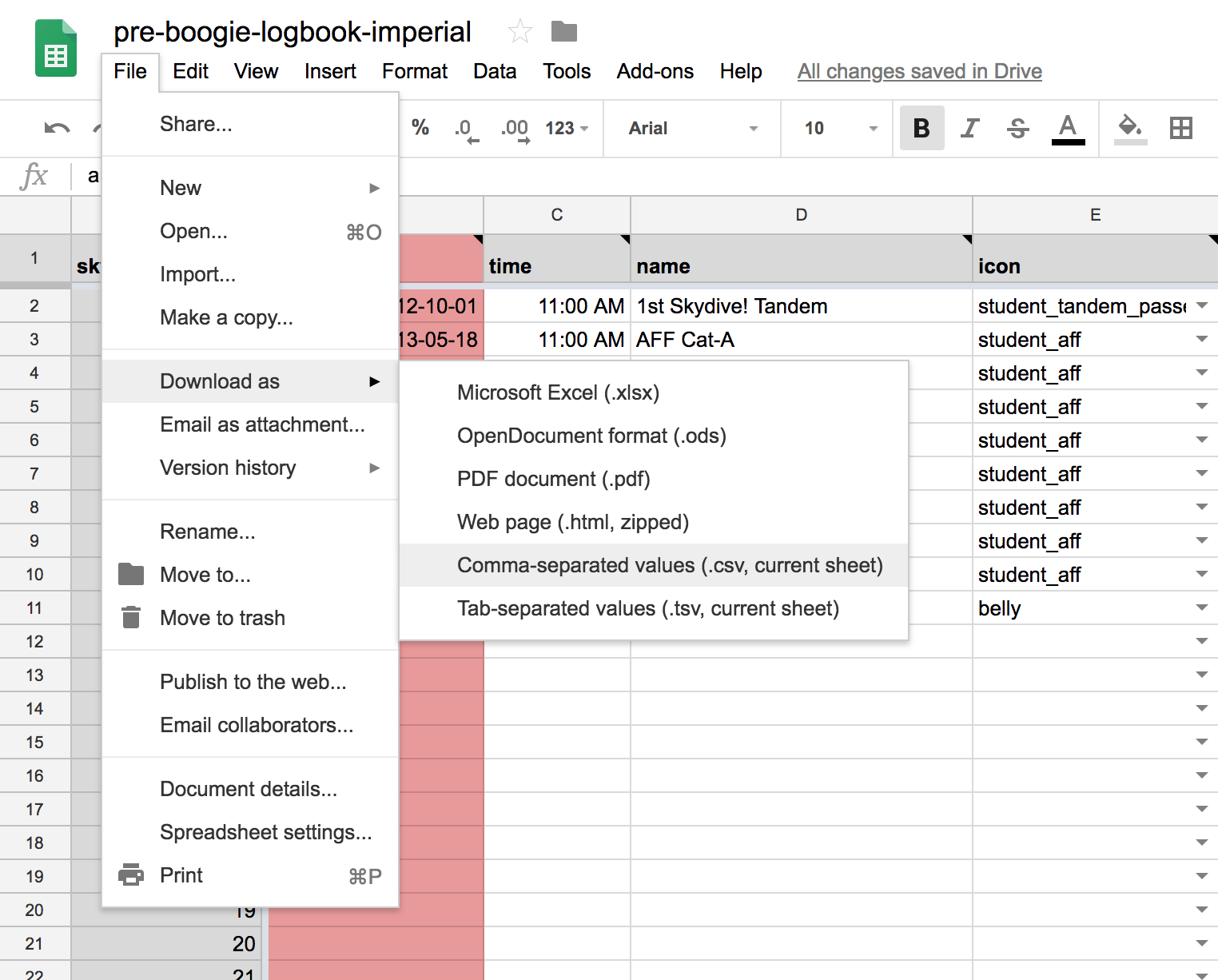Select the name header cell
Viewport: 1218px width, 980px height.
802,258
